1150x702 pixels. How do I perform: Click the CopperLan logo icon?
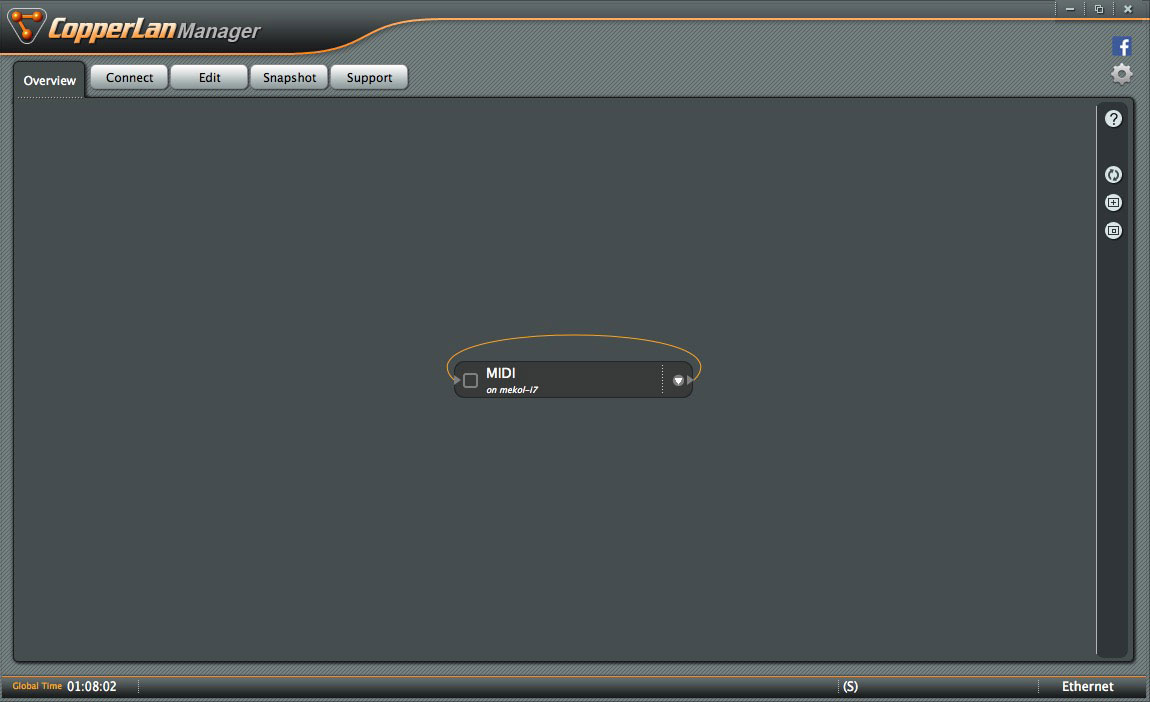tap(25, 27)
